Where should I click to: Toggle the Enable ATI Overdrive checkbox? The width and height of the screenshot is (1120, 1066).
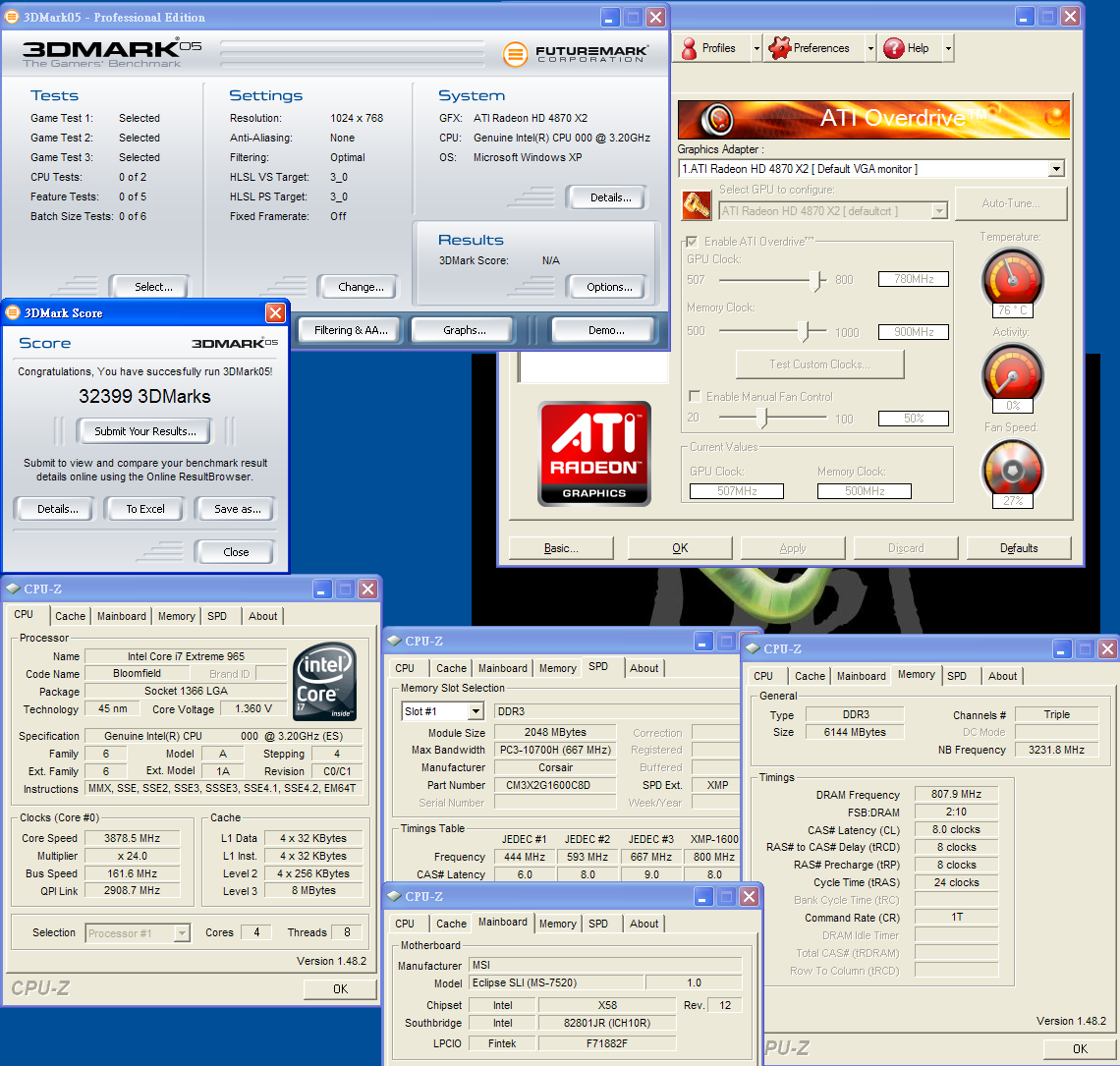click(693, 242)
